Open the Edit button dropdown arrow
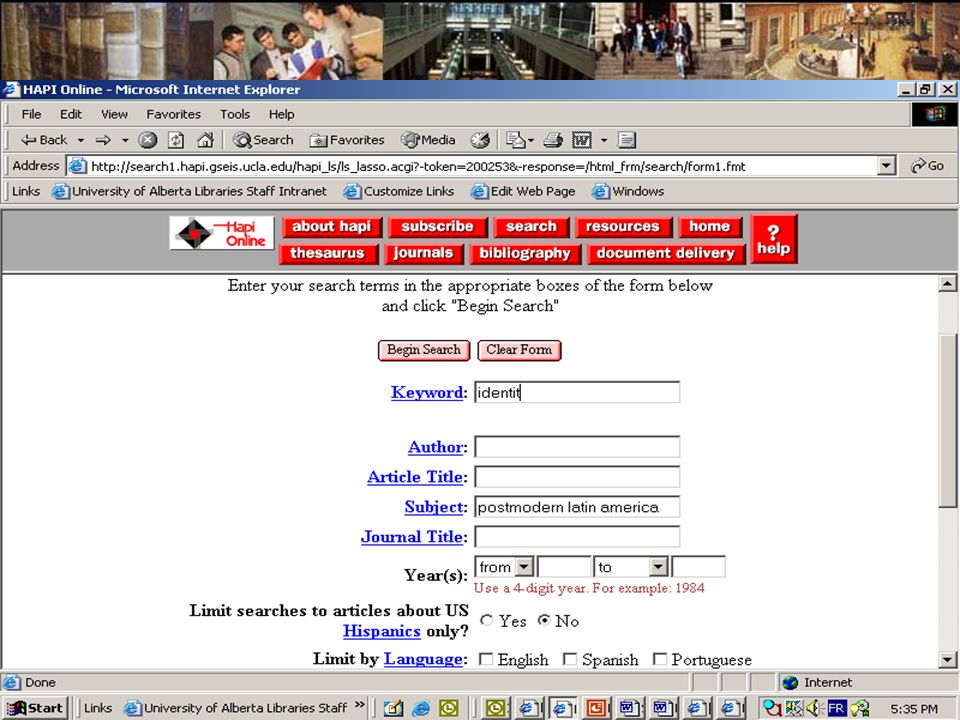 tap(604, 140)
